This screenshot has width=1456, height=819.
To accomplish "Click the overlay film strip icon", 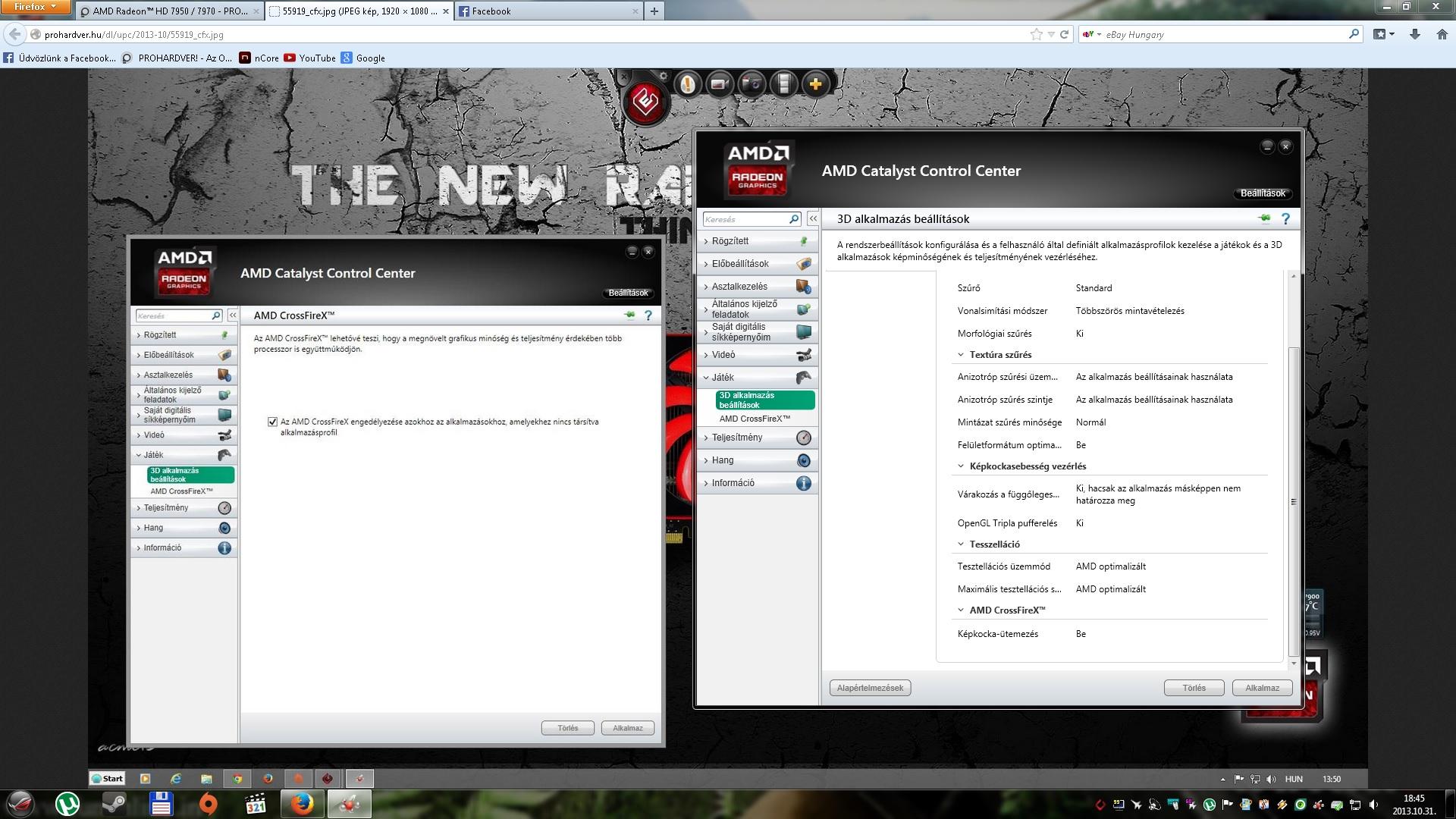I will pyautogui.click(x=784, y=84).
